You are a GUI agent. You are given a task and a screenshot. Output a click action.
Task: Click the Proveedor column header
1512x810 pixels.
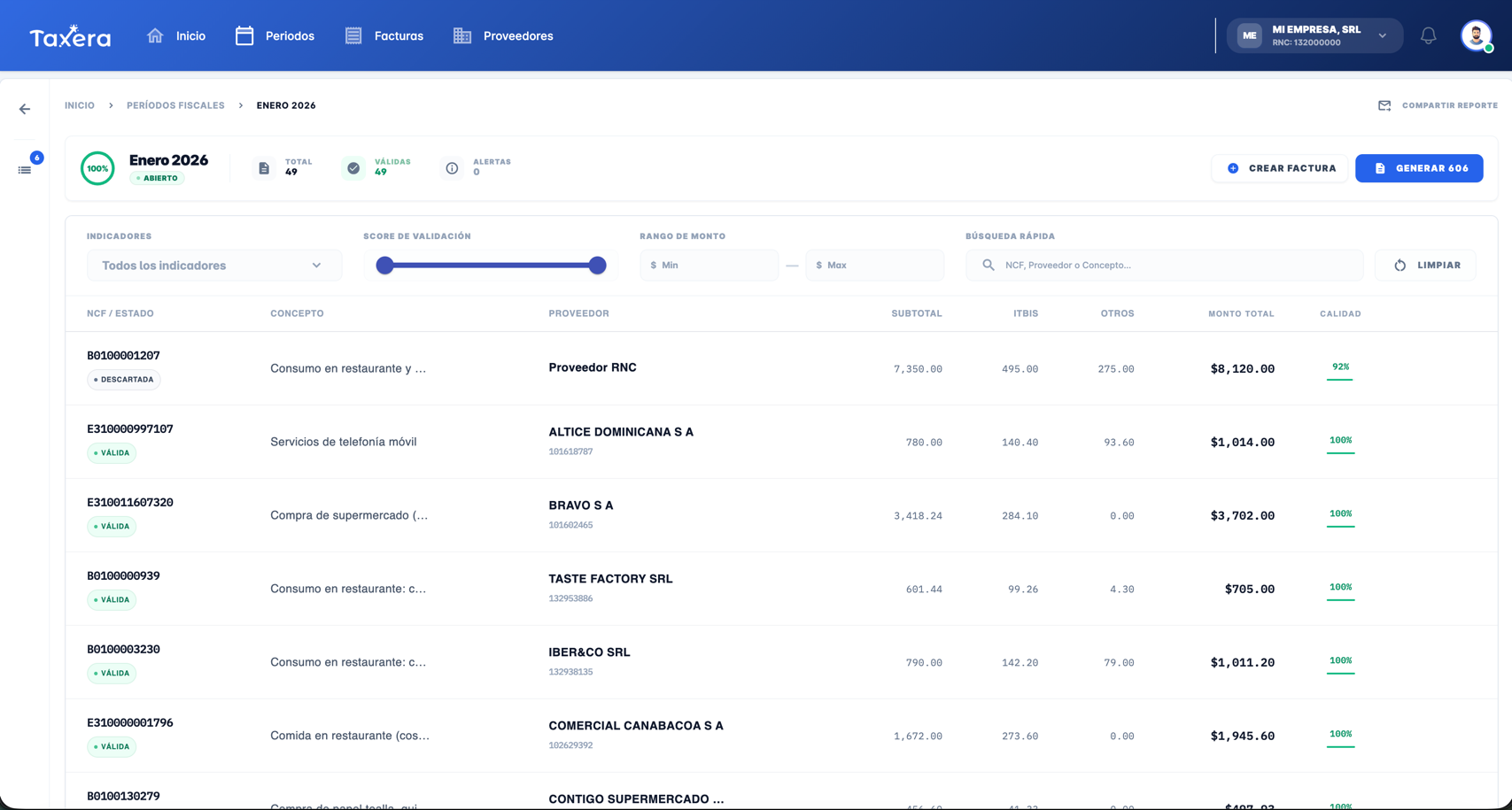click(x=578, y=313)
